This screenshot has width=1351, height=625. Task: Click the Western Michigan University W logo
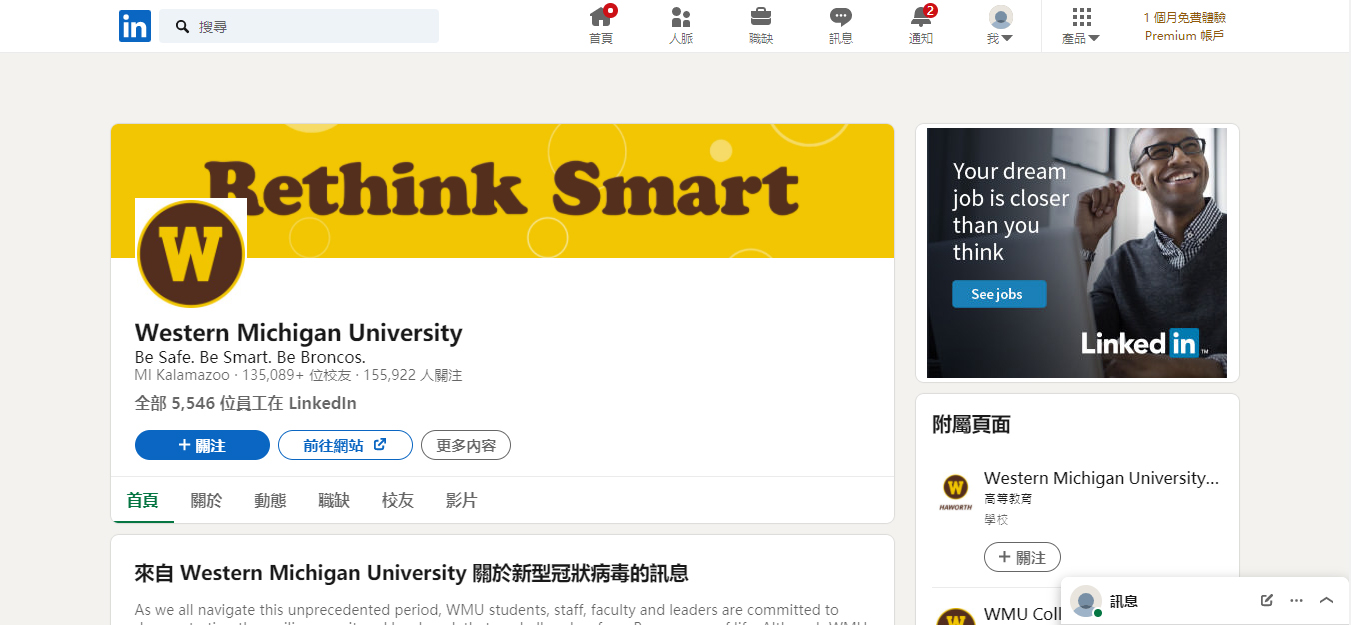point(191,254)
